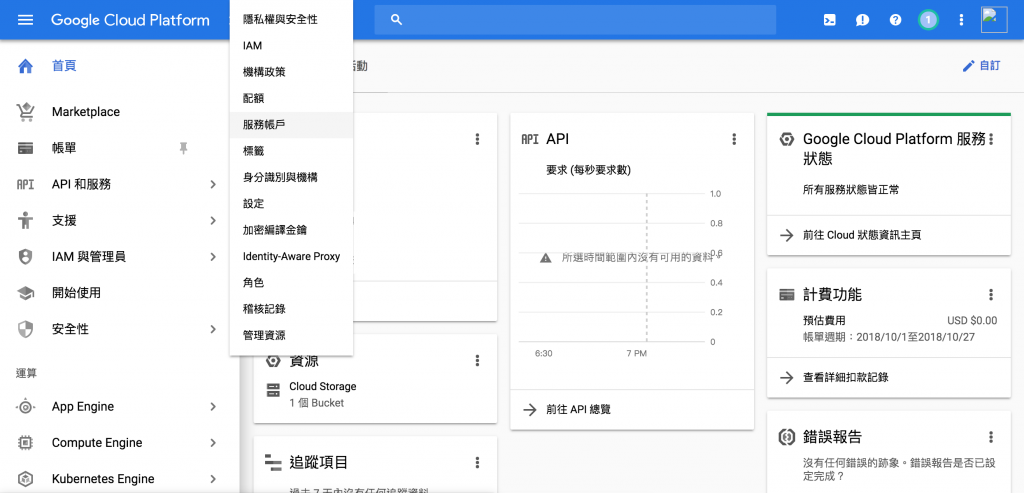Select 配額 menu entry
Viewport: 1024px width, 493px height.
(291, 98)
